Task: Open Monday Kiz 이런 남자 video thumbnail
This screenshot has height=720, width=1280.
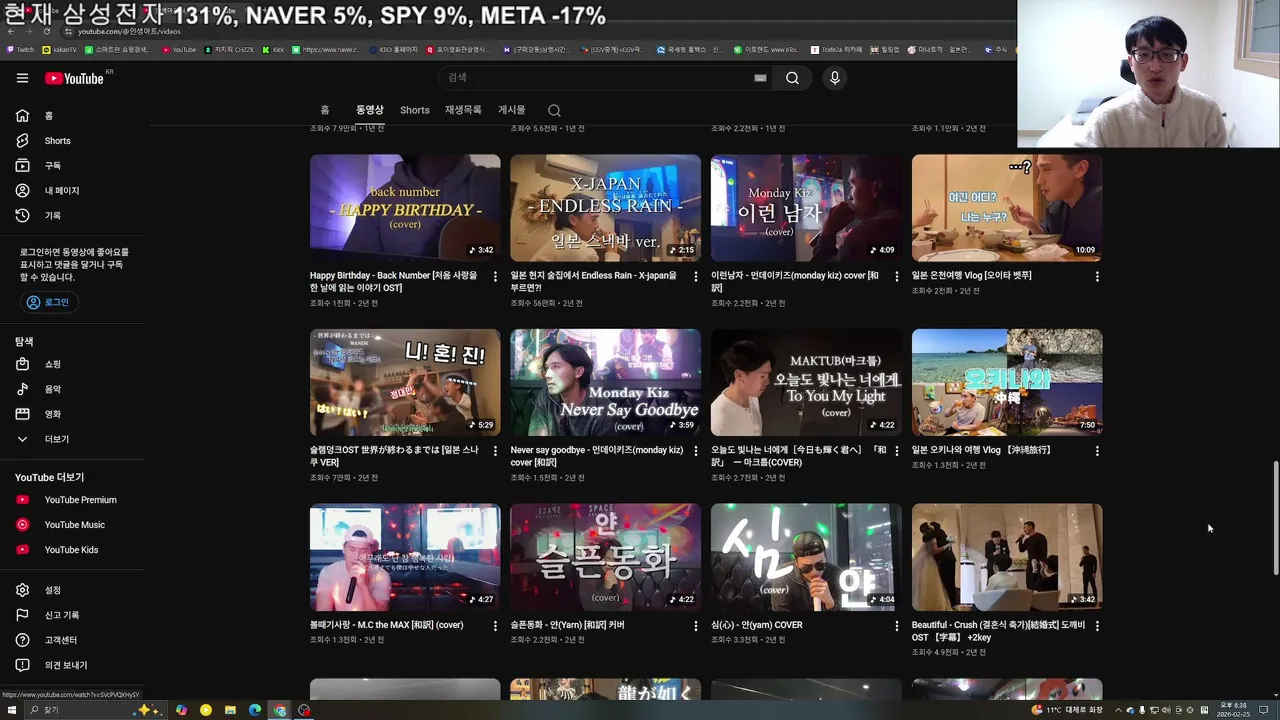Action: tap(806, 208)
